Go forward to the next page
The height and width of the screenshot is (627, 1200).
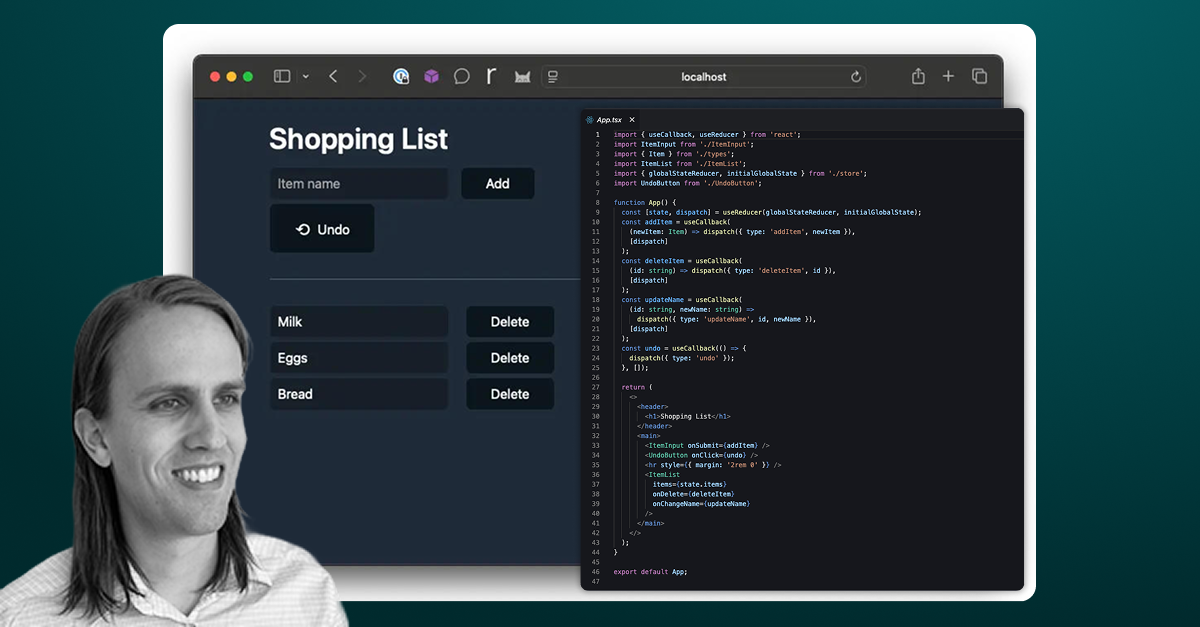362,77
